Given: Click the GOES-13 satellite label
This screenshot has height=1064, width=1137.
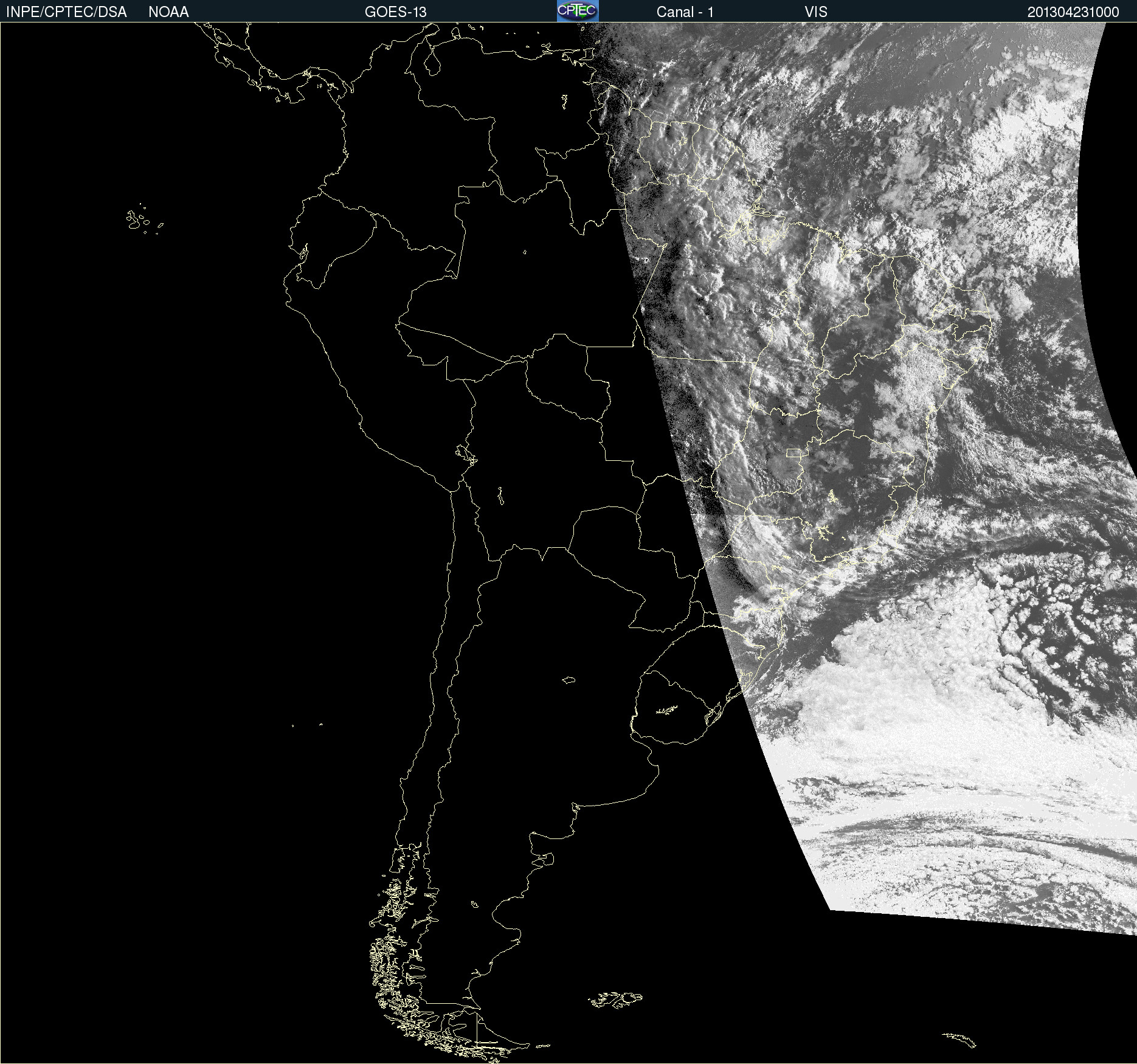Looking at the screenshot, I should [x=396, y=12].
